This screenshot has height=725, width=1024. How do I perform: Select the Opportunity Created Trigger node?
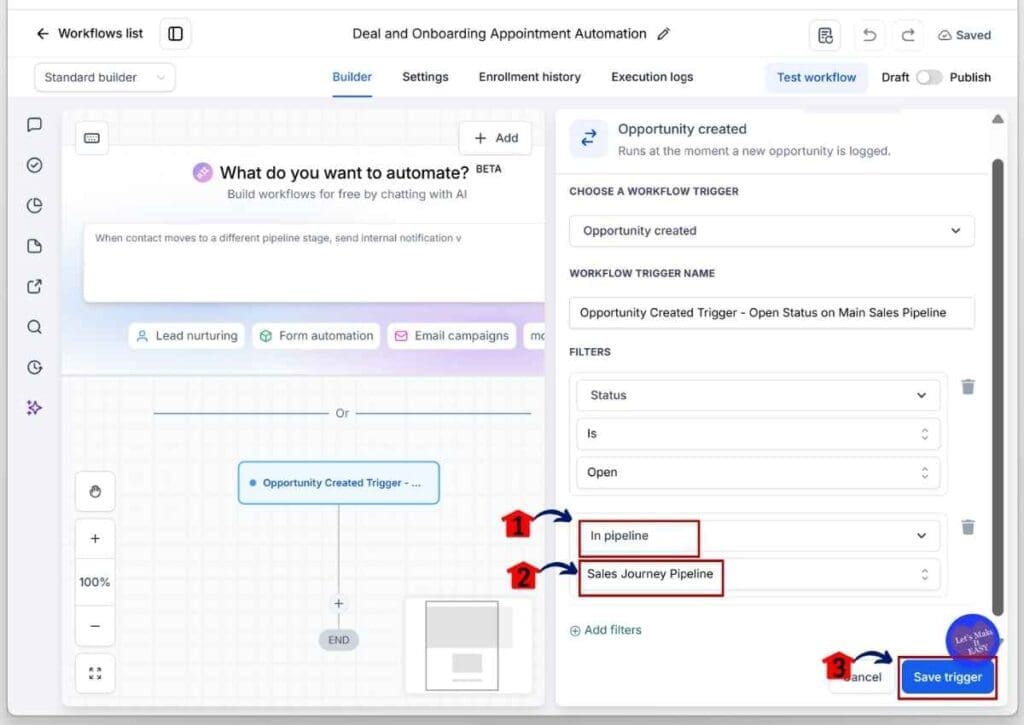(x=338, y=483)
